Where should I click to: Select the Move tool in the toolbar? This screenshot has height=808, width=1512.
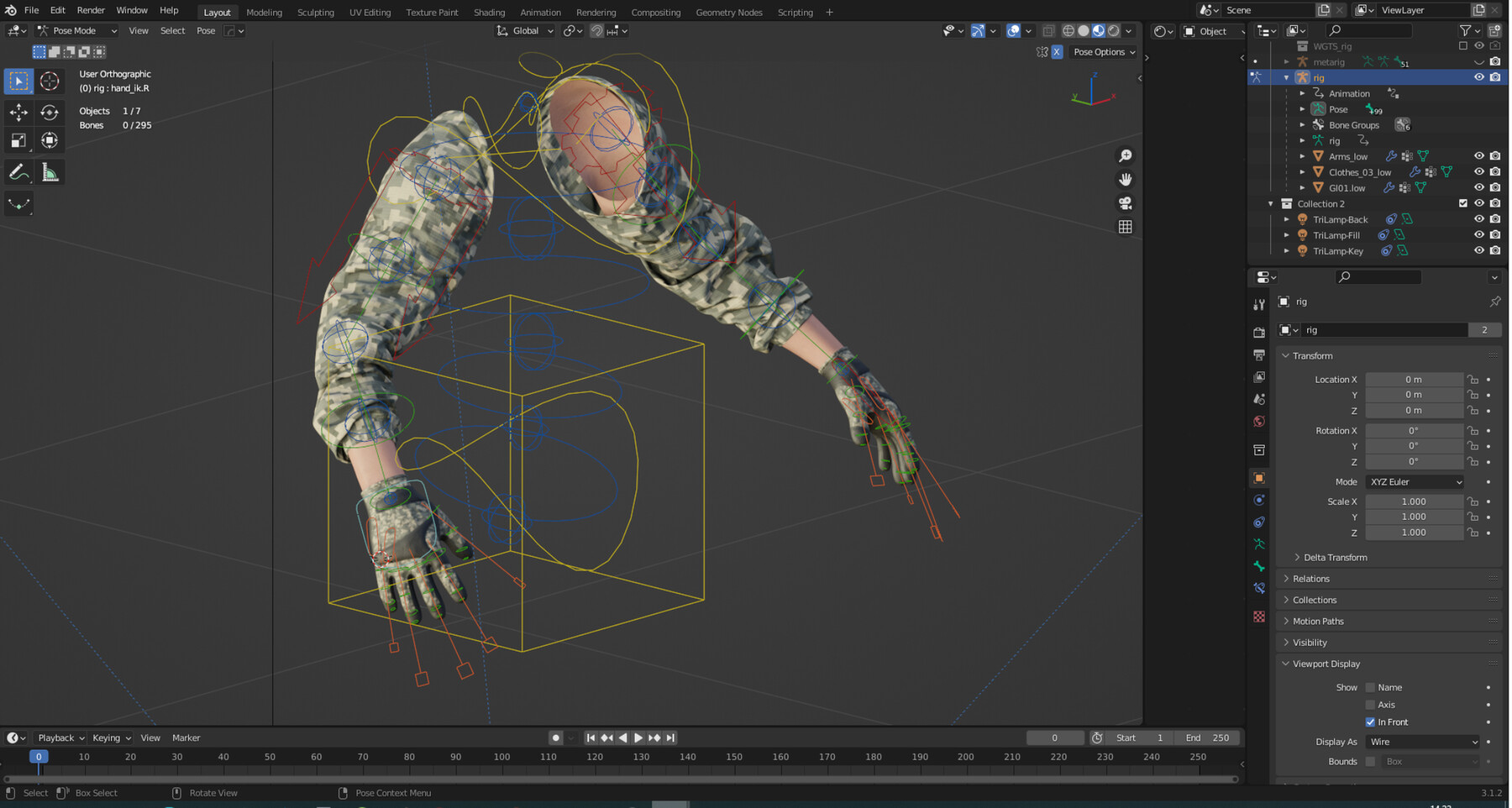(18, 112)
